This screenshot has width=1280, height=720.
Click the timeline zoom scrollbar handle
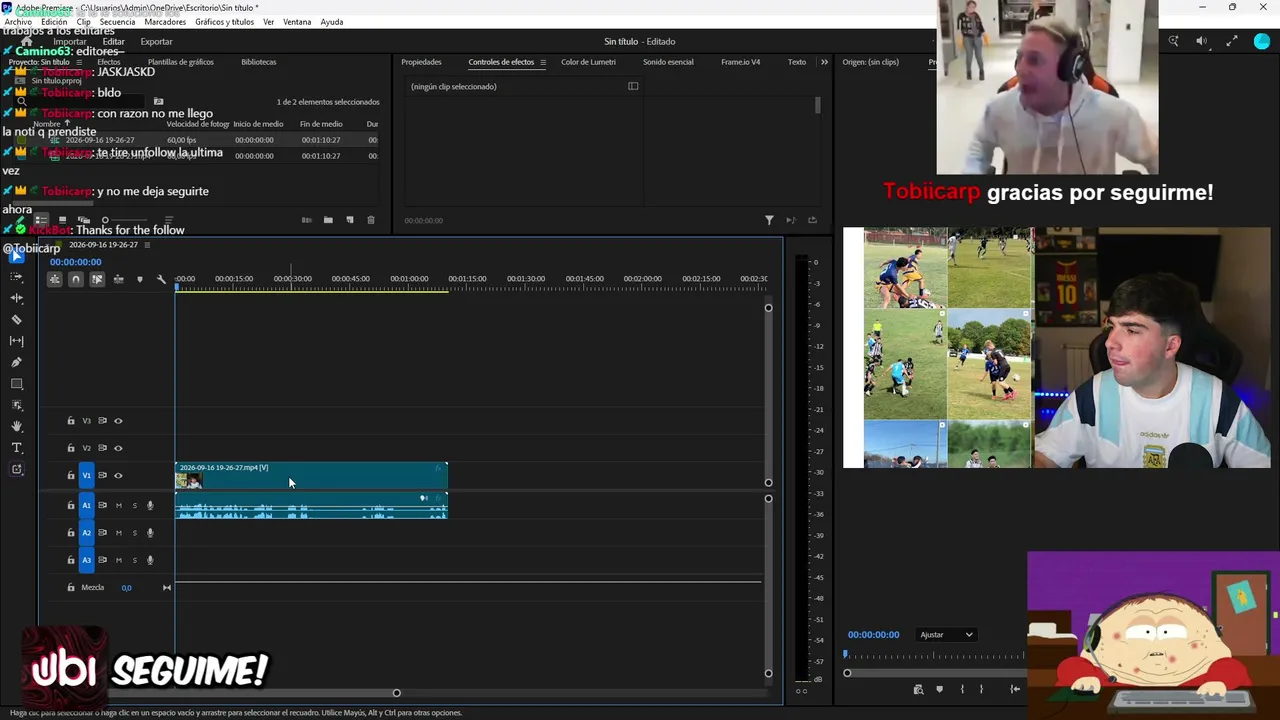(396, 693)
